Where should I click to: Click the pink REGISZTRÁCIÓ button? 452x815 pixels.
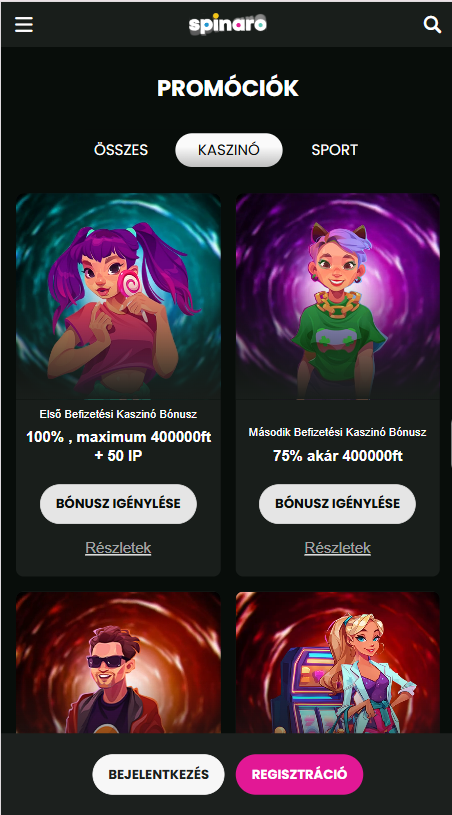click(299, 774)
